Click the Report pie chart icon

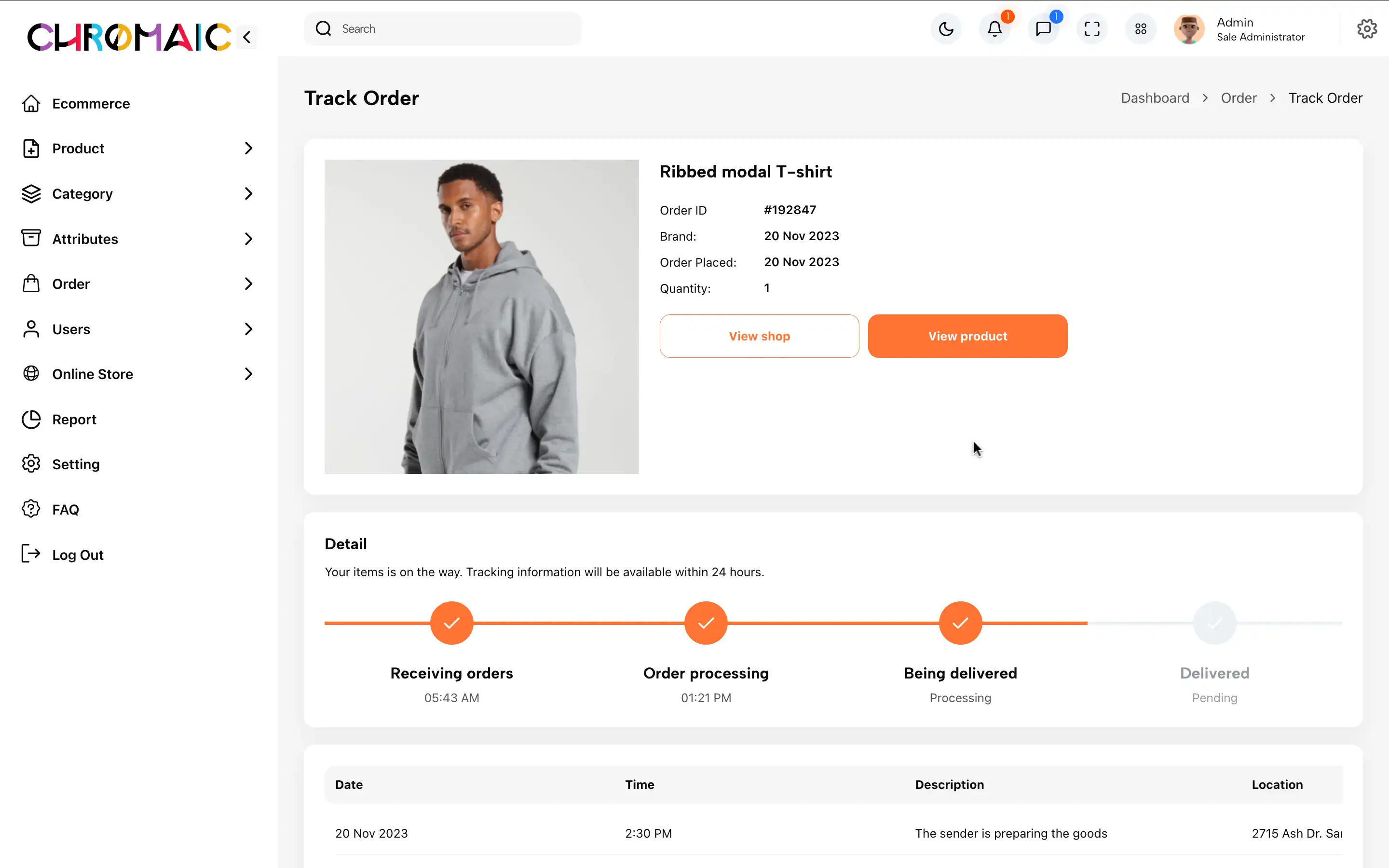coord(31,419)
